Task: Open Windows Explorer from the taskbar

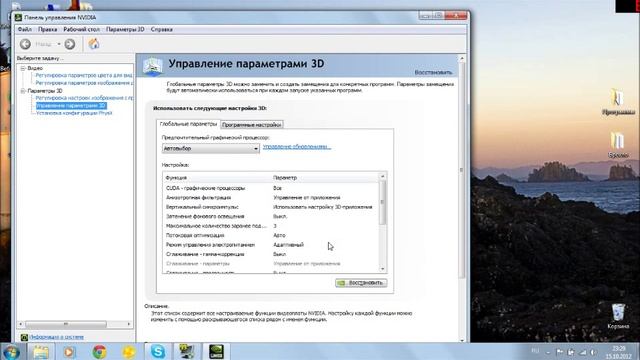Action: [40, 352]
